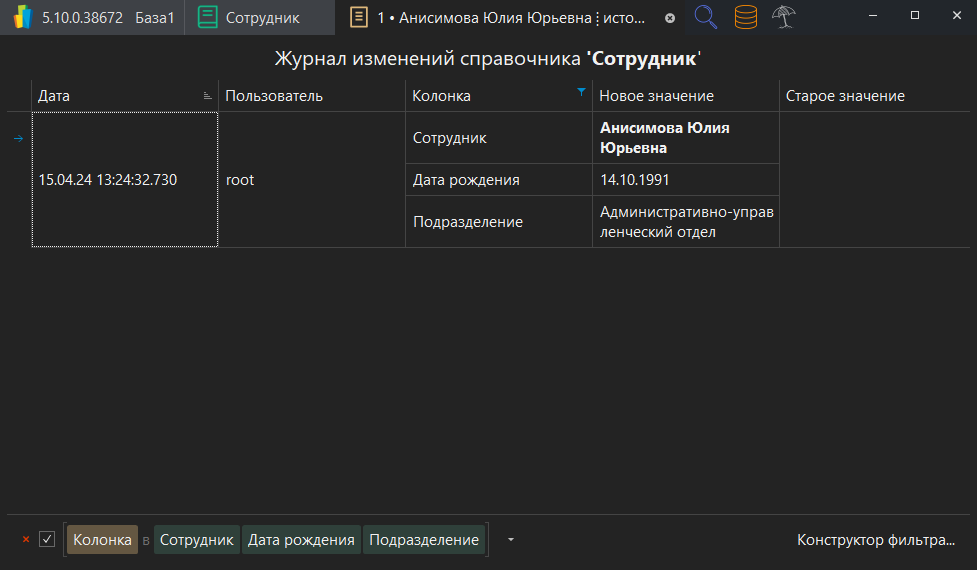The width and height of the screenshot is (977, 570).
Task: Click the sort indicator in Дата header
Action: coord(207,96)
